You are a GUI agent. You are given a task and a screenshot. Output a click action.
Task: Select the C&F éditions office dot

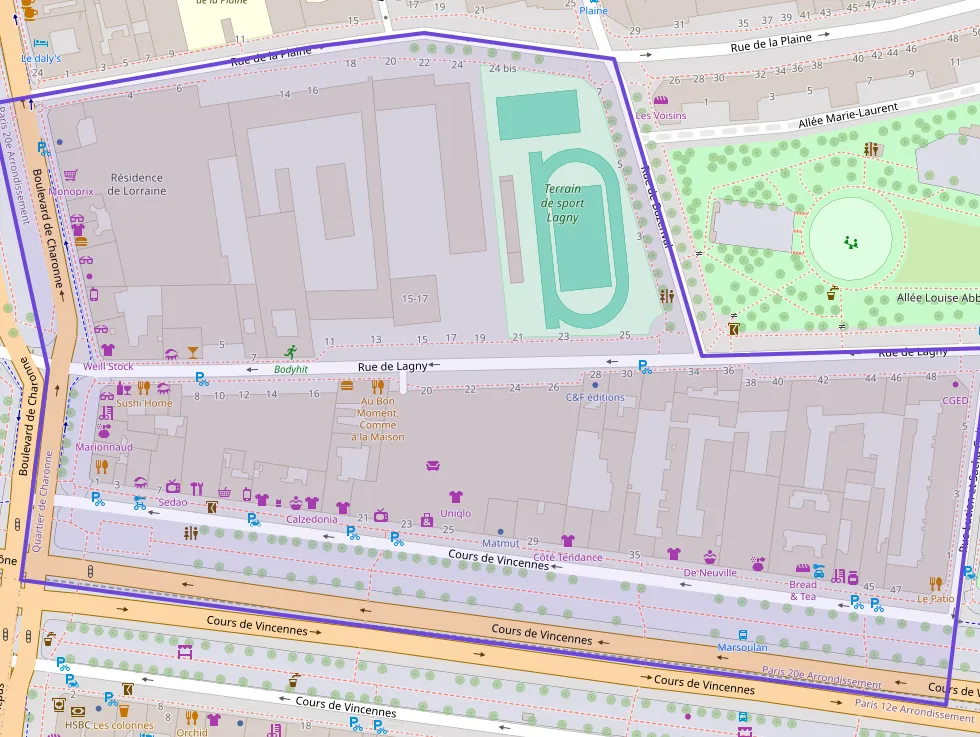(595, 384)
